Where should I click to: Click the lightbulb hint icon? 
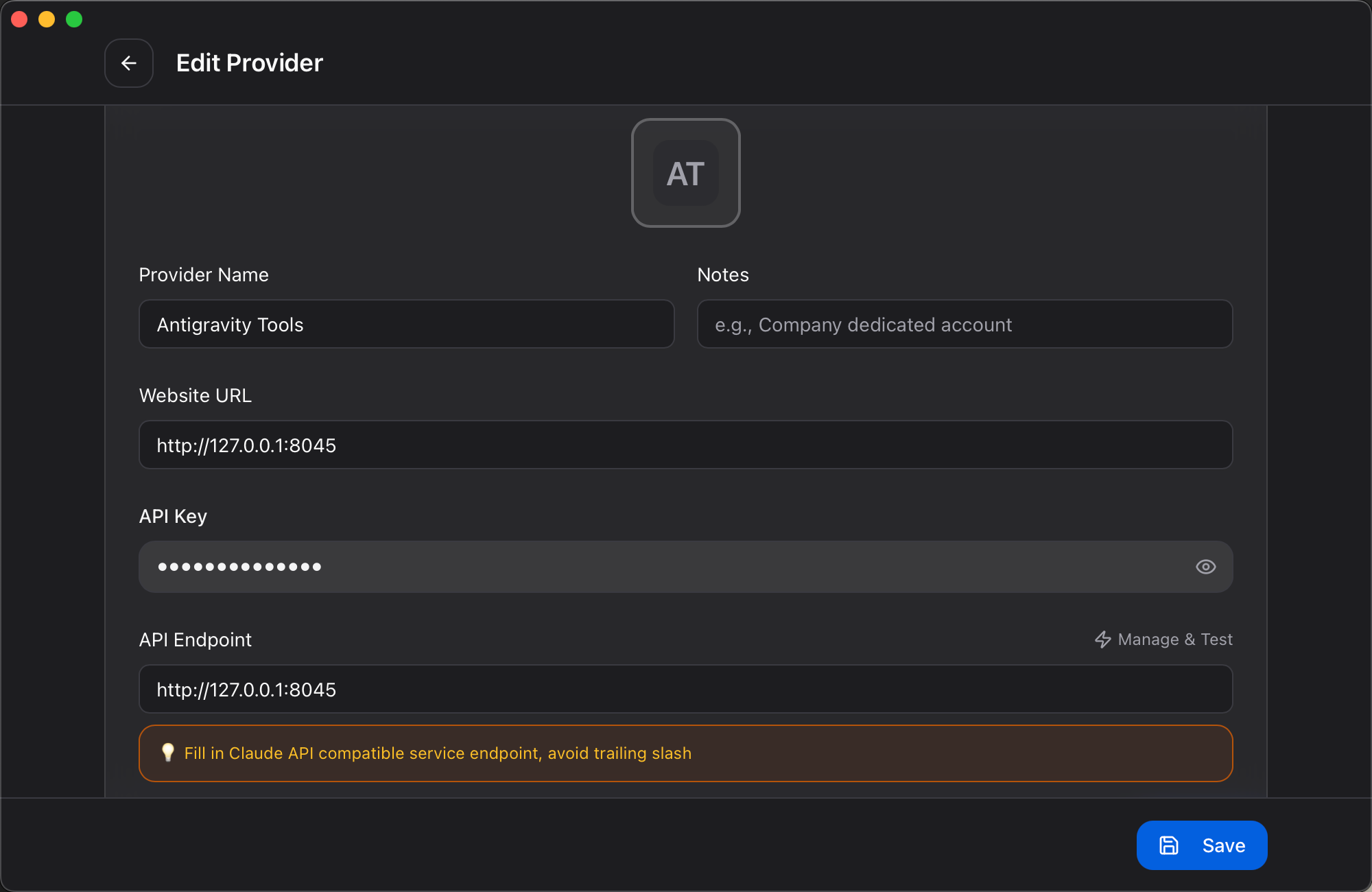[x=167, y=753]
